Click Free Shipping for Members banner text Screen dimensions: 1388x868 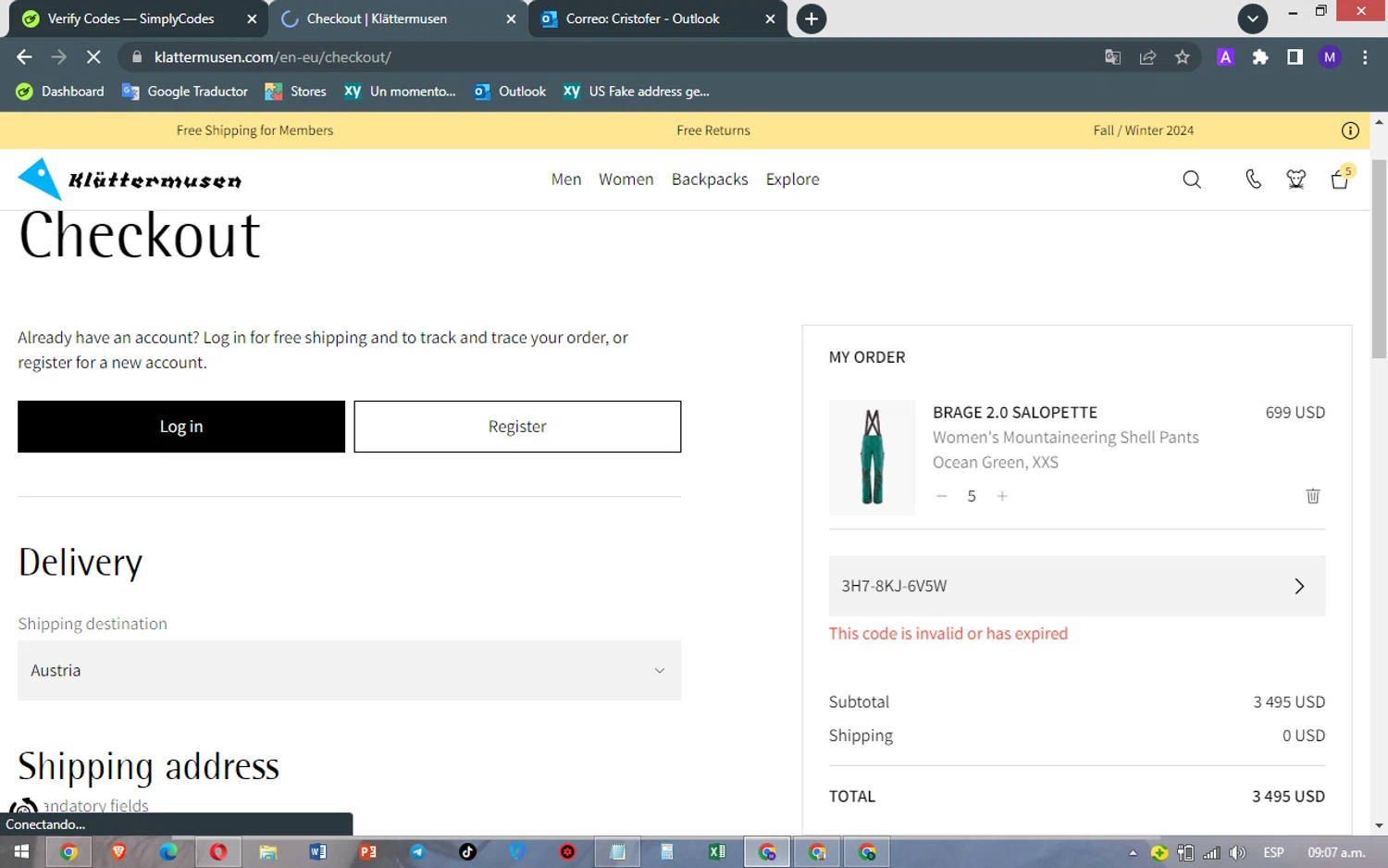pyautogui.click(x=254, y=130)
